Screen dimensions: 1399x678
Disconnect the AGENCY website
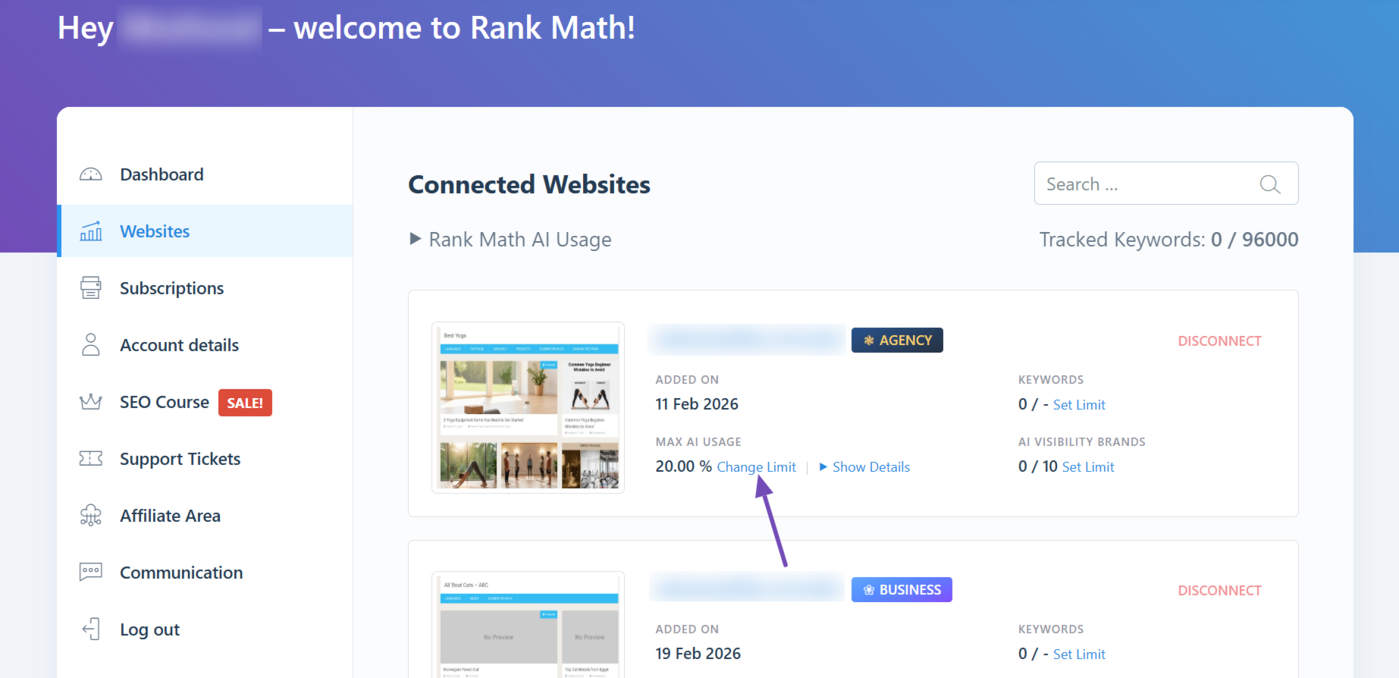1219,341
